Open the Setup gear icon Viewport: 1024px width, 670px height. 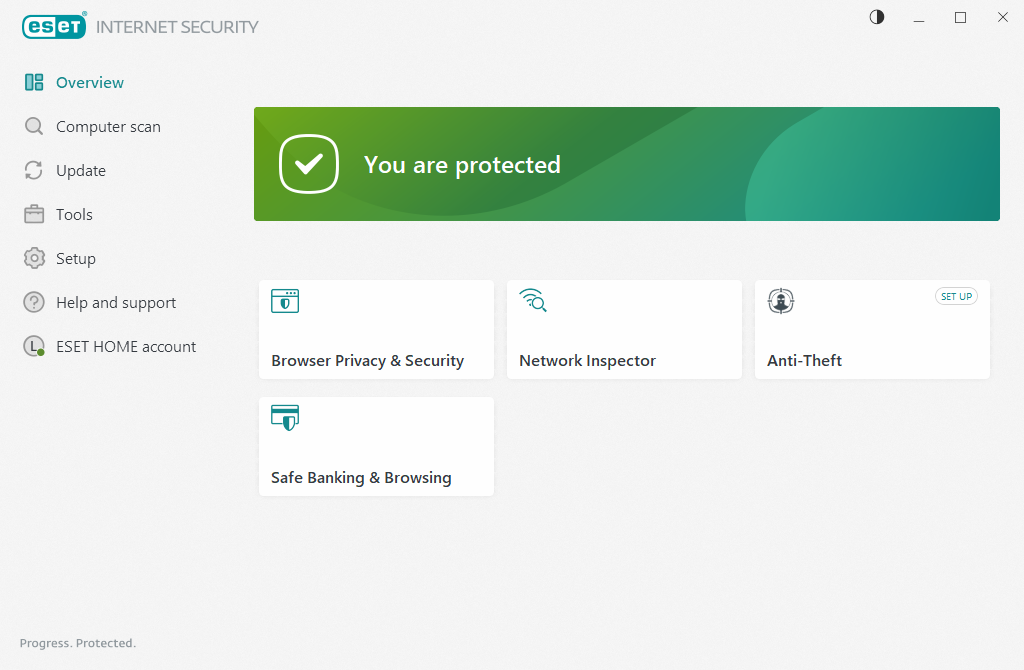33,258
